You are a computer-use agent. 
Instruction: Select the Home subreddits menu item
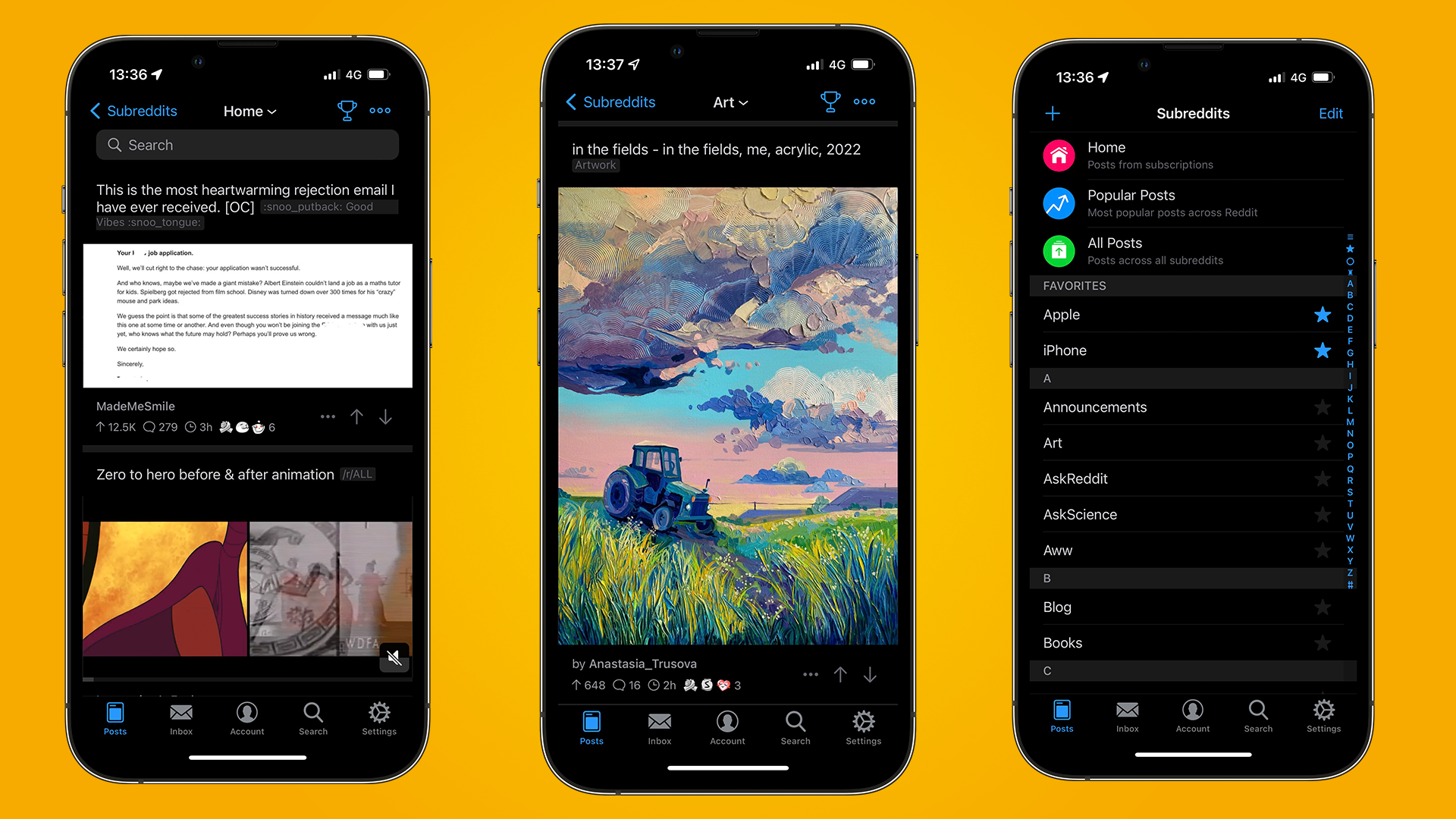click(1188, 156)
